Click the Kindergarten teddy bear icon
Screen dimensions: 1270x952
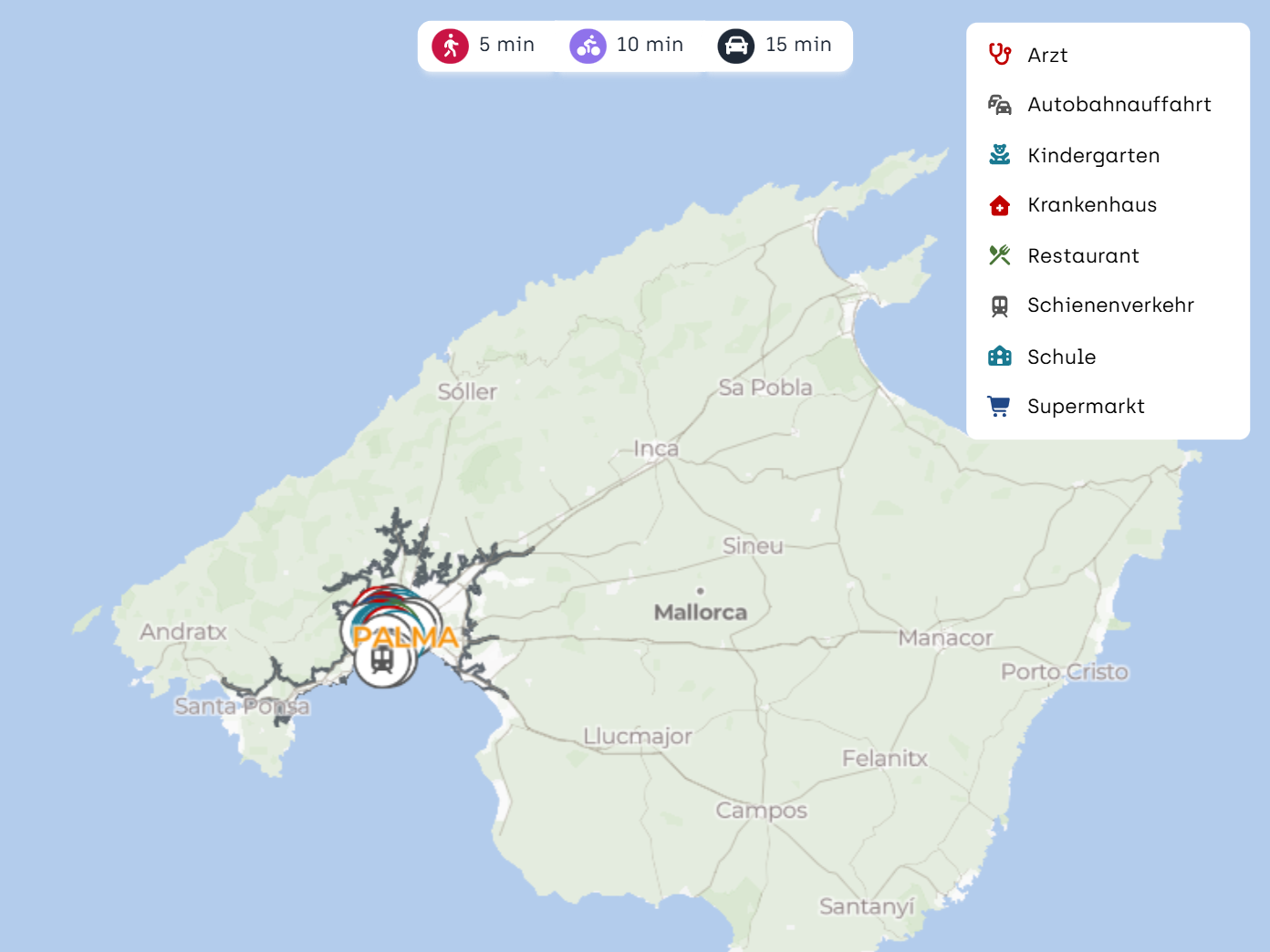click(x=1000, y=155)
